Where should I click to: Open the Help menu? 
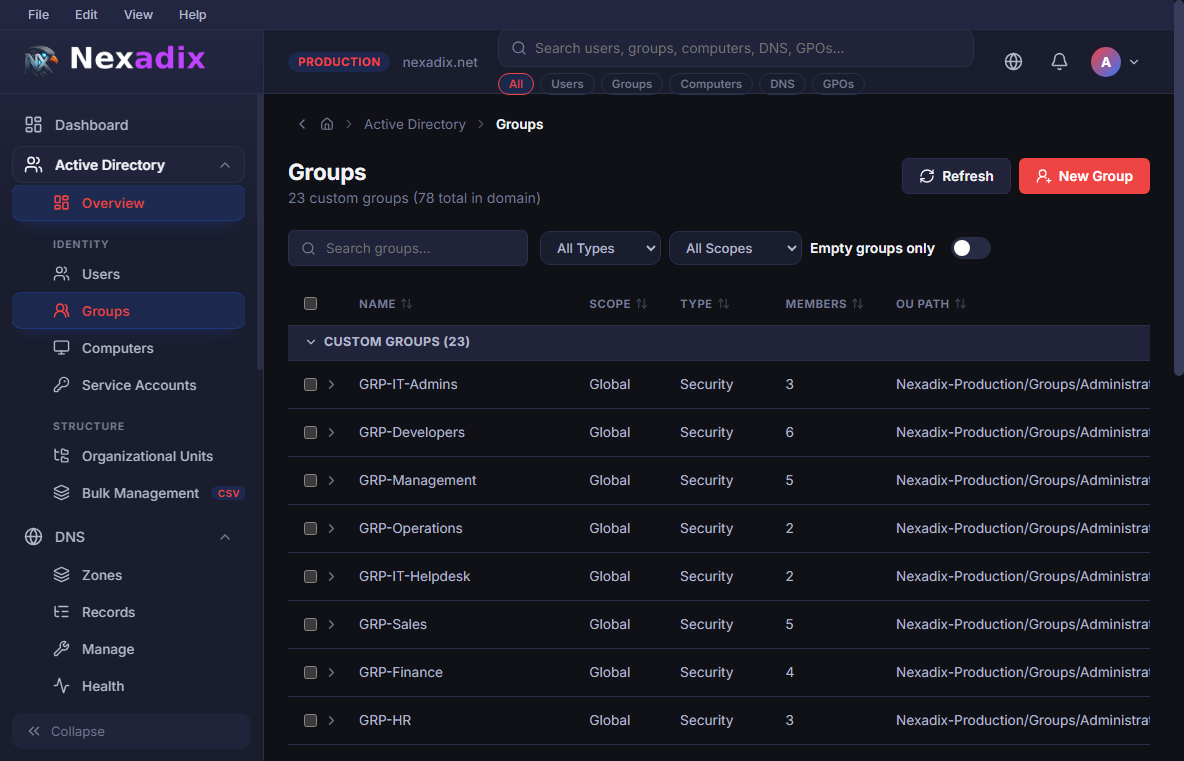[193, 14]
